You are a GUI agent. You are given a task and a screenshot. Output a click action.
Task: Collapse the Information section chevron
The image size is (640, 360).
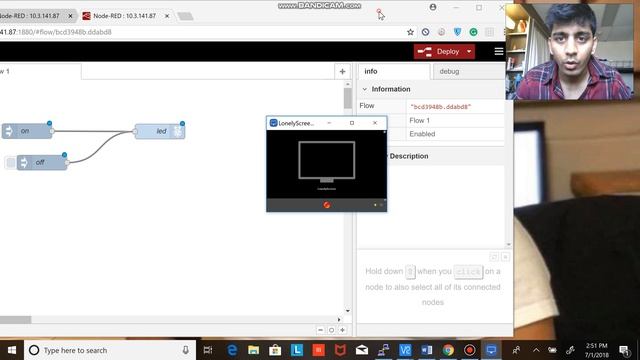[364, 89]
